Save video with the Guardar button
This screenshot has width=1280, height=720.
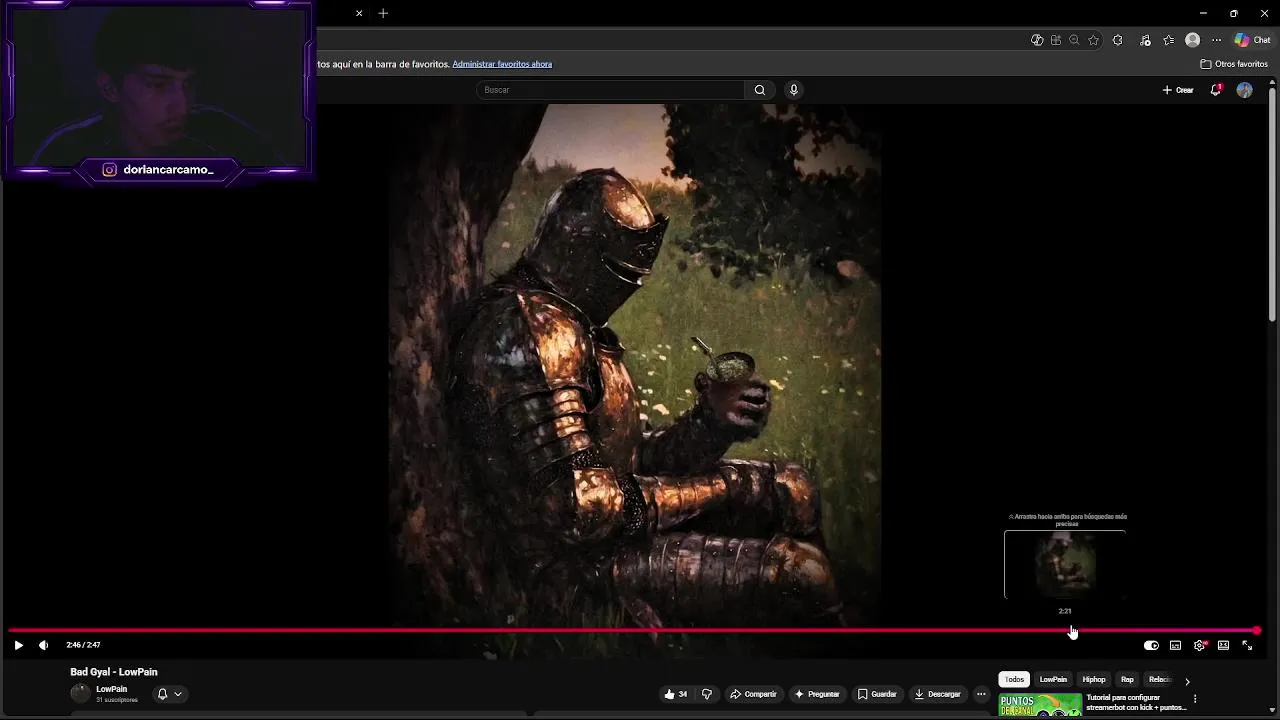click(877, 694)
